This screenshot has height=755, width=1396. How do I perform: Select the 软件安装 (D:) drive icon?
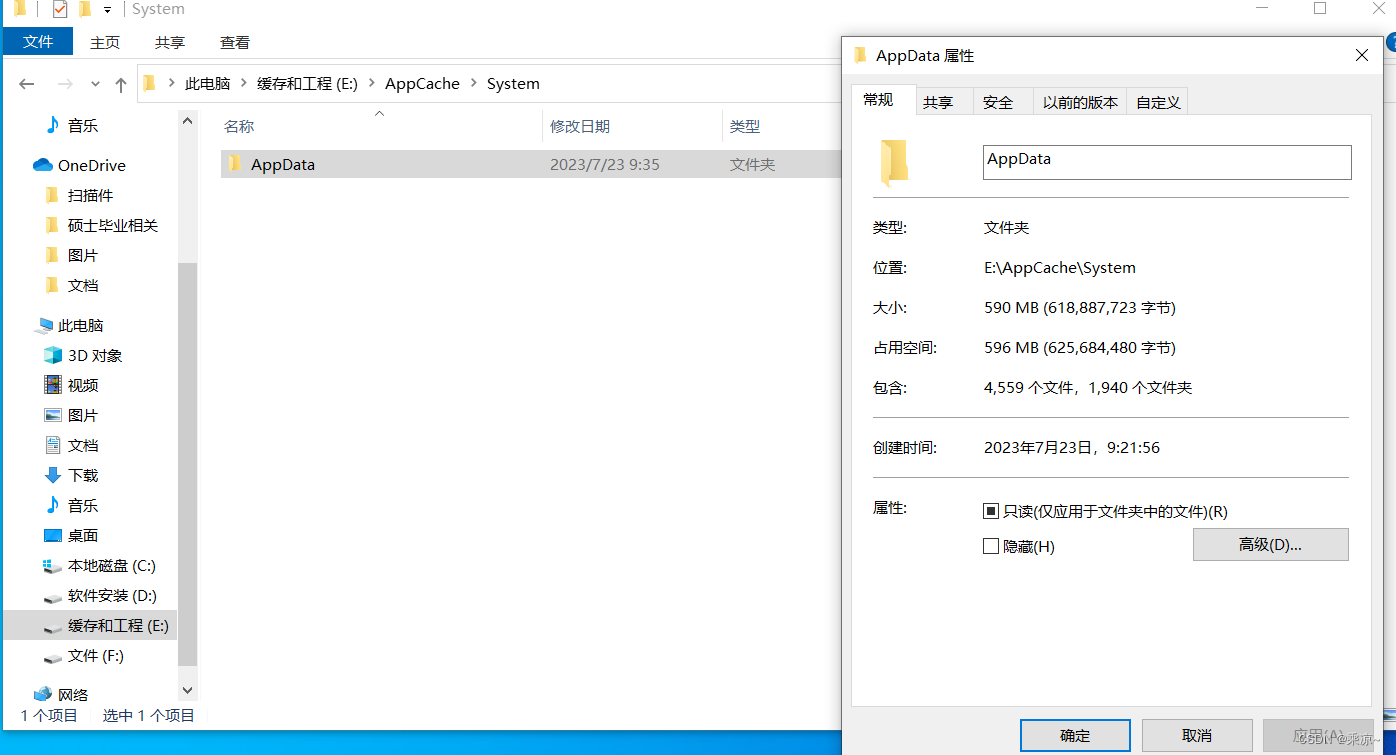point(53,597)
